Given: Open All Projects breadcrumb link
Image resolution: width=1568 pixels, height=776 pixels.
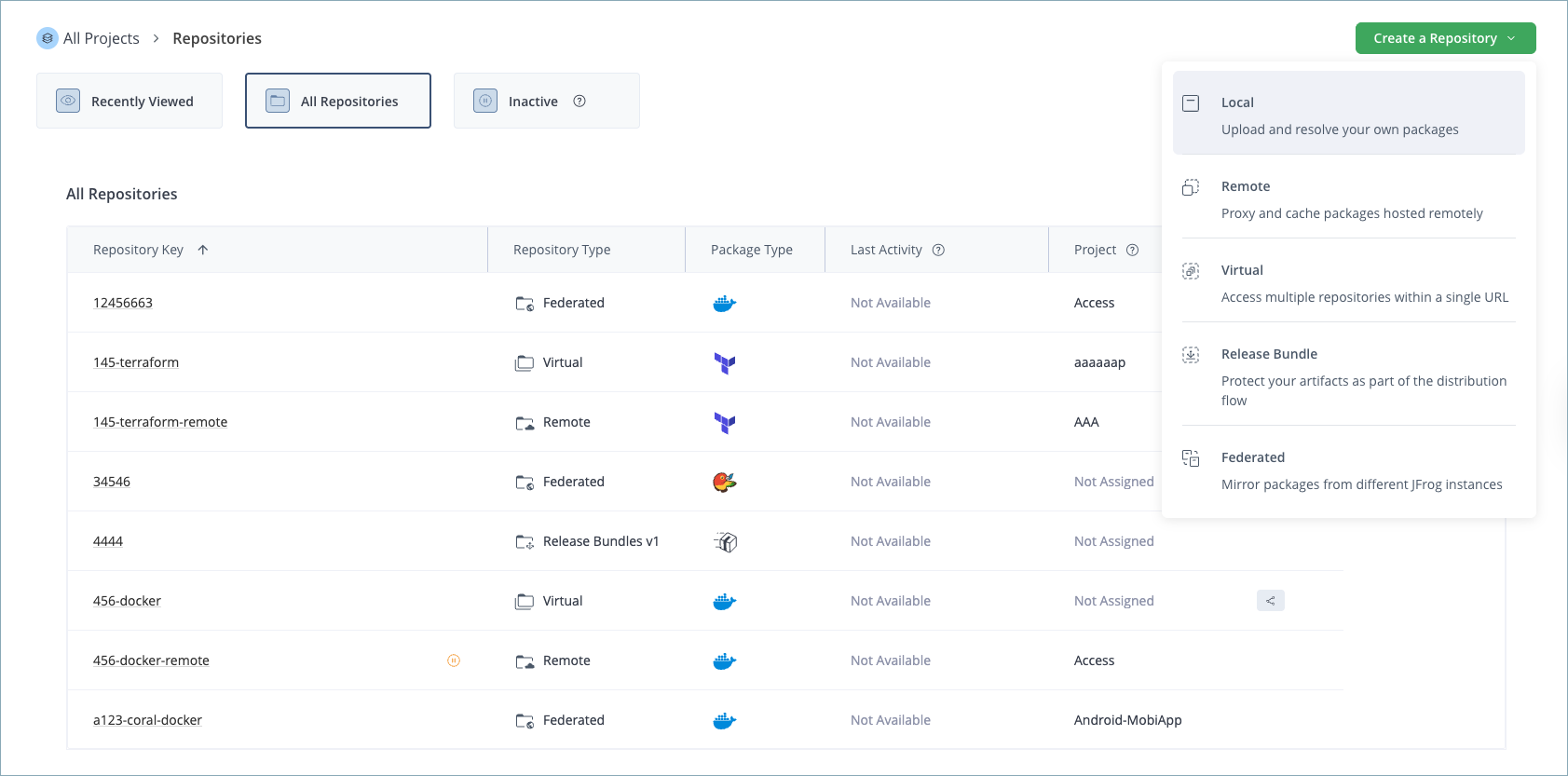Looking at the screenshot, I should coord(101,38).
